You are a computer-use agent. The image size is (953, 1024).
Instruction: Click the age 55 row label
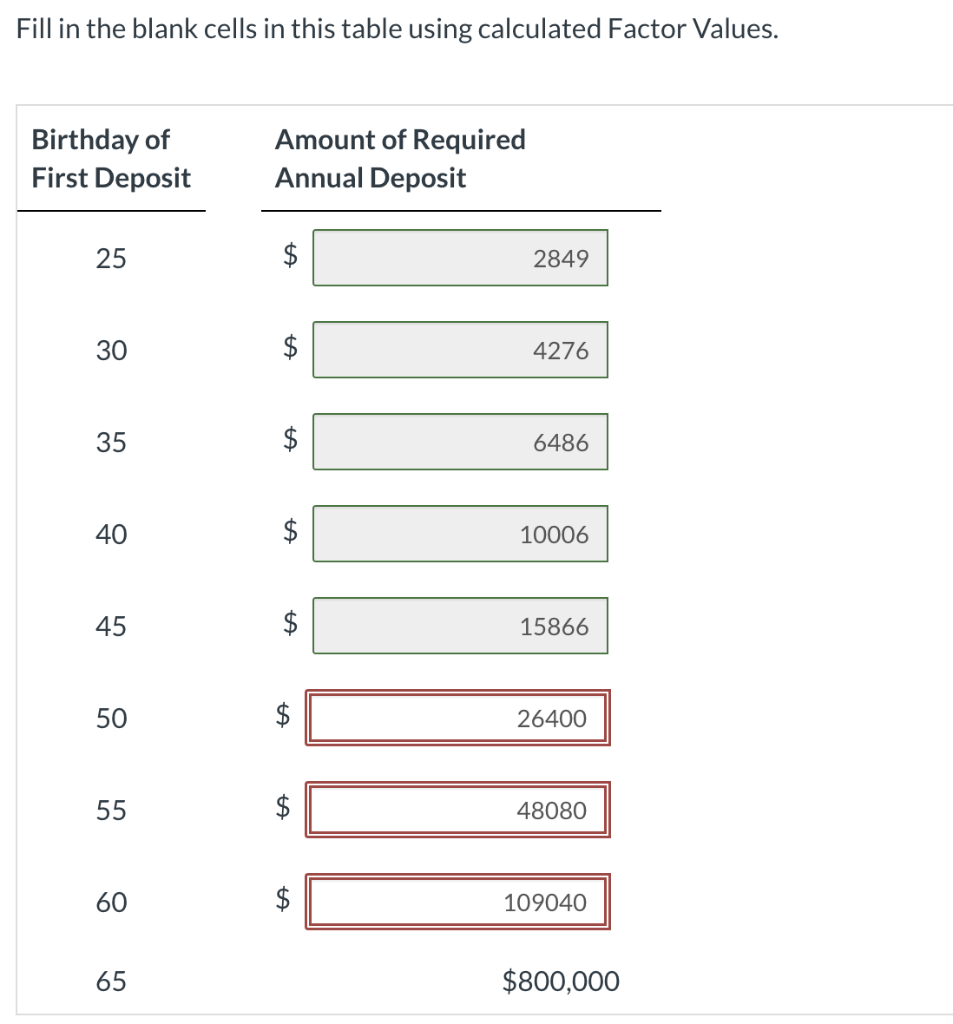coord(111,810)
